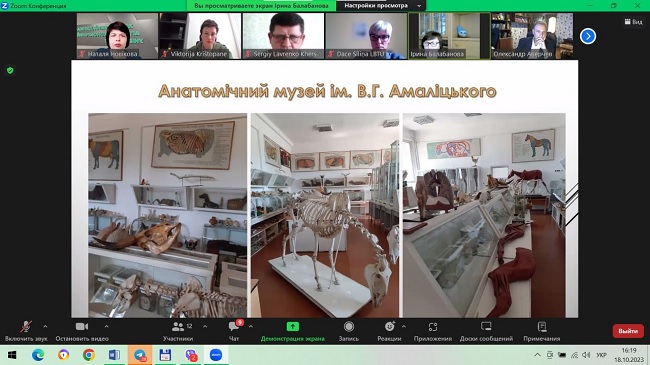The image size is (650, 365).
Task: Expand video options arrow beside camera
Action: tap(107, 327)
